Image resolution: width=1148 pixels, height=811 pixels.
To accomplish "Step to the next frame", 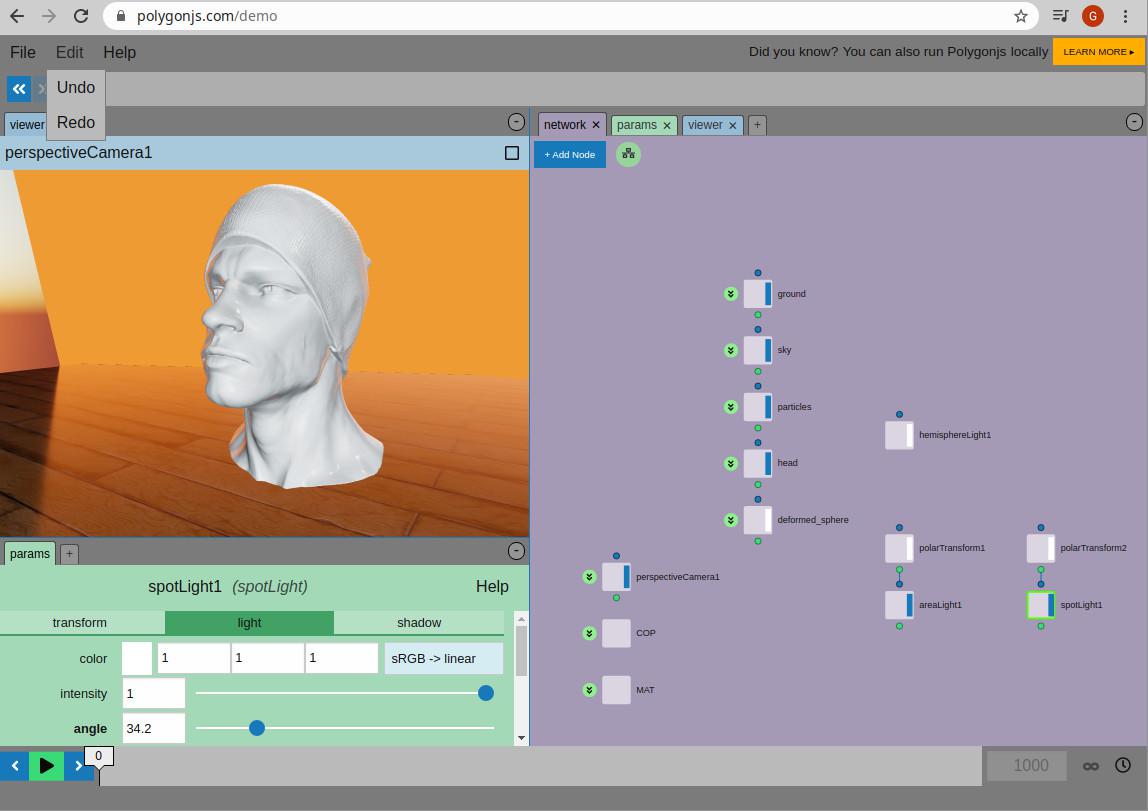I will coord(79,766).
